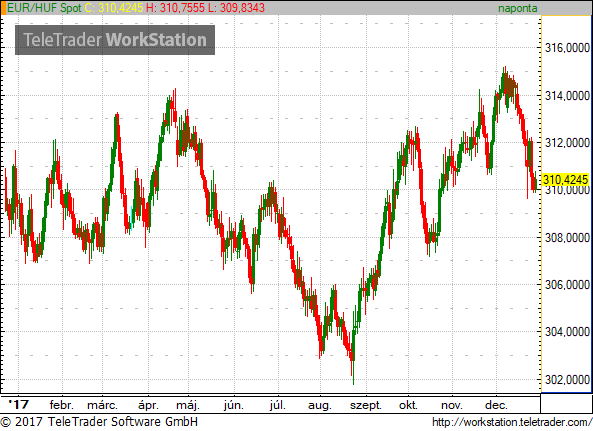Viewport: 593px width, 431px height.
Task: Click the low value L: 309,8343
Action: click(236, 8)
